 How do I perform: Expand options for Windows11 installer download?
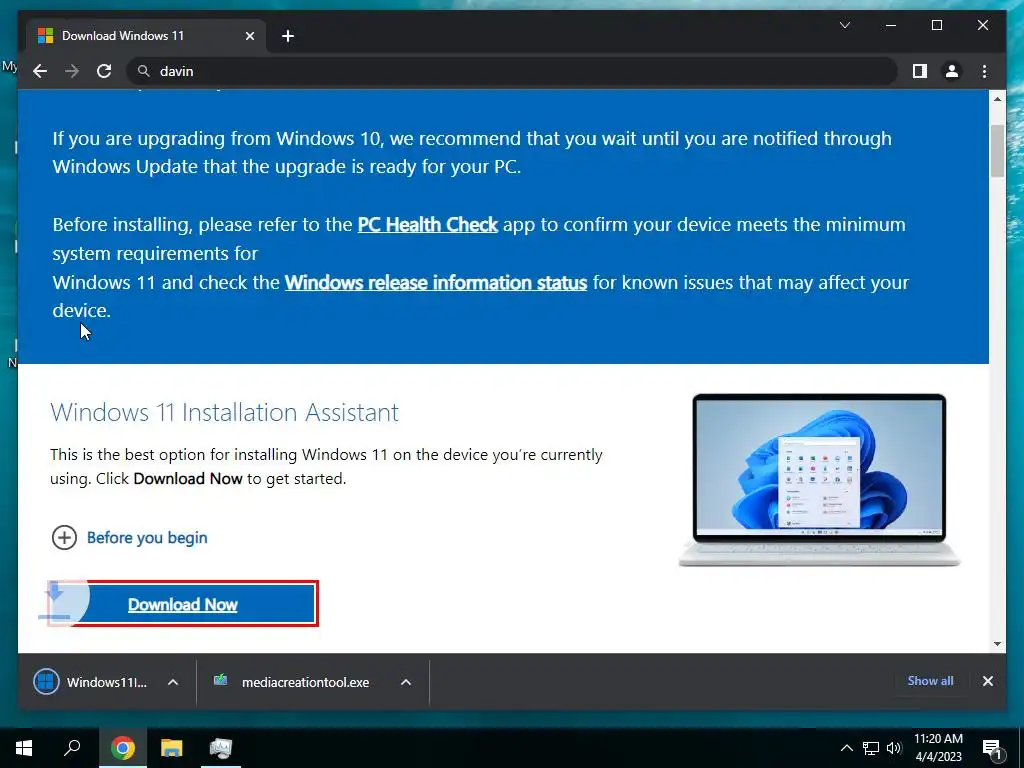(x=173, y=682)
